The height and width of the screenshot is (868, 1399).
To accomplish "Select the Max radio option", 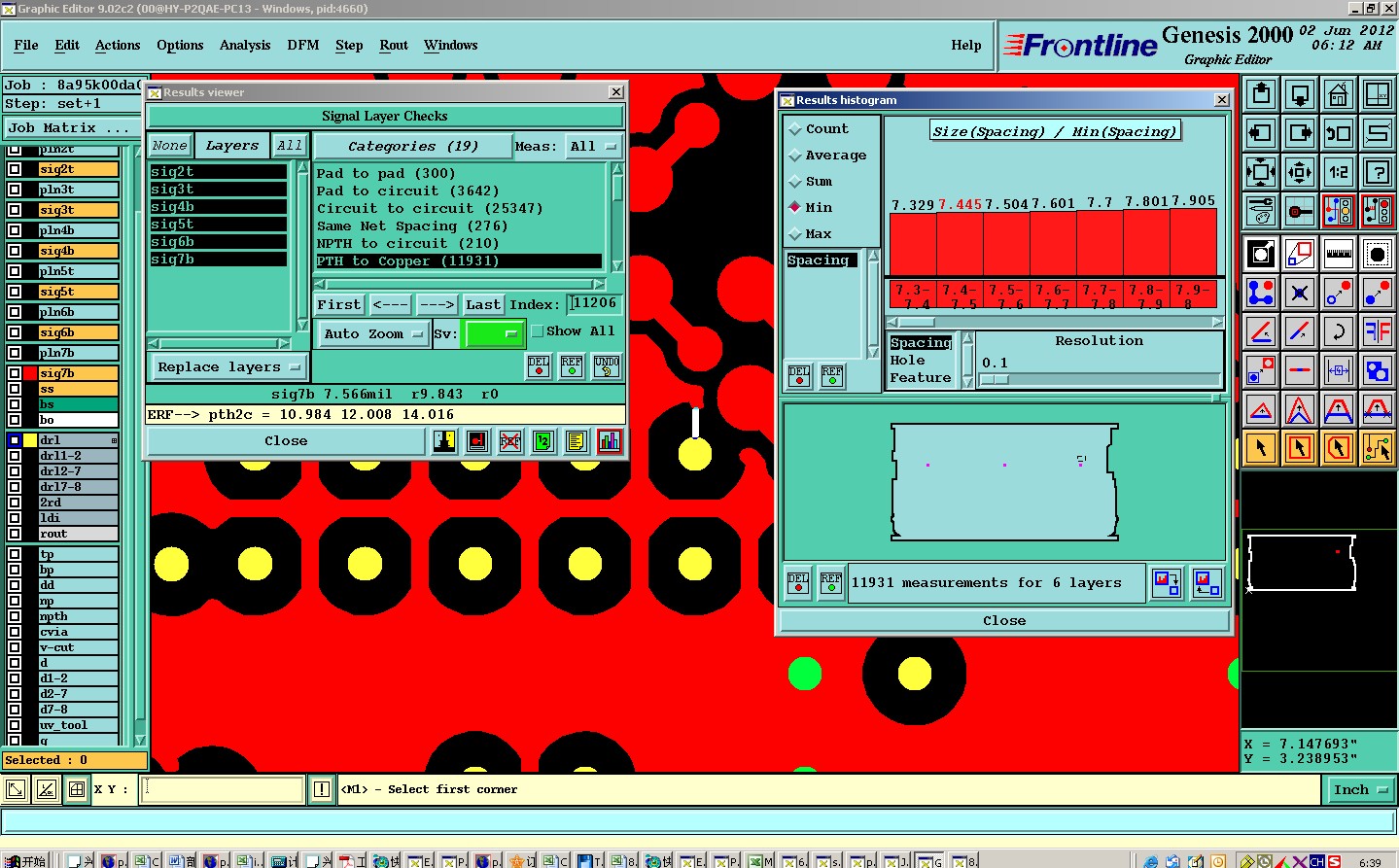I will coord(795,234).
